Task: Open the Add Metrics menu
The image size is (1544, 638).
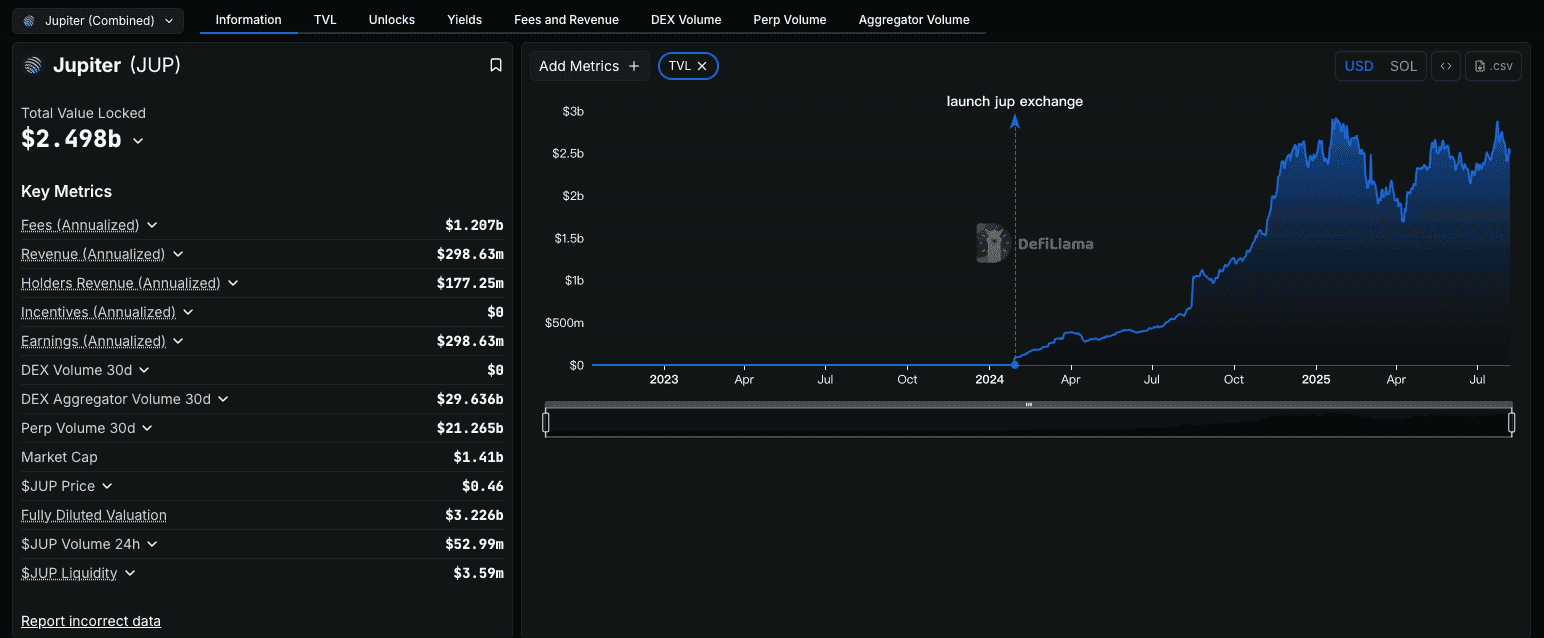Action: click(589, 66)
